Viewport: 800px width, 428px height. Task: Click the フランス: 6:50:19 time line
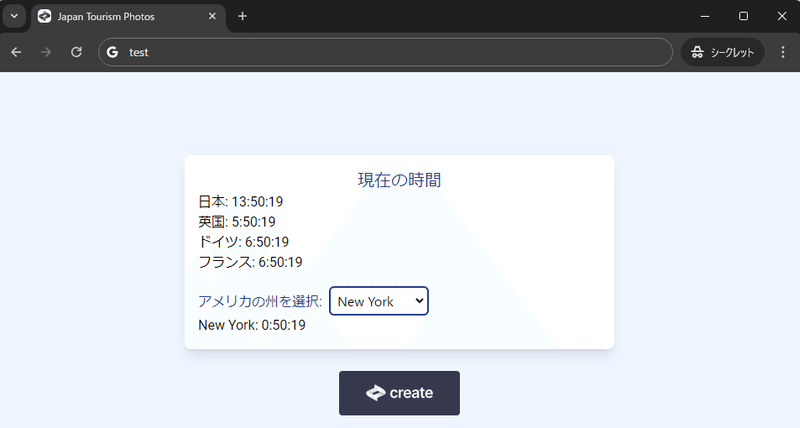(251, 262)
